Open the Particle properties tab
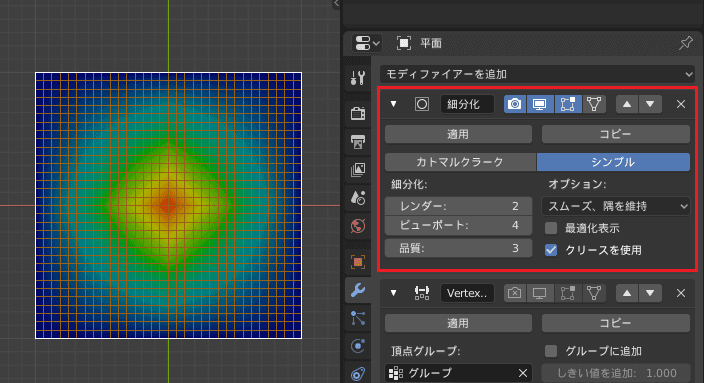 tap(358, 318)
